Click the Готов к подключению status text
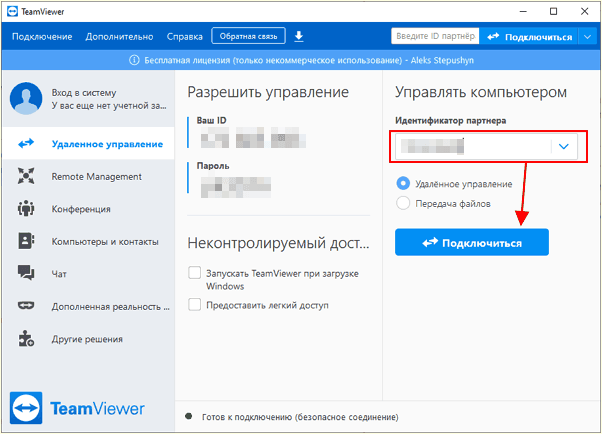The image size is (602, 434). click(x=300, y=417)
